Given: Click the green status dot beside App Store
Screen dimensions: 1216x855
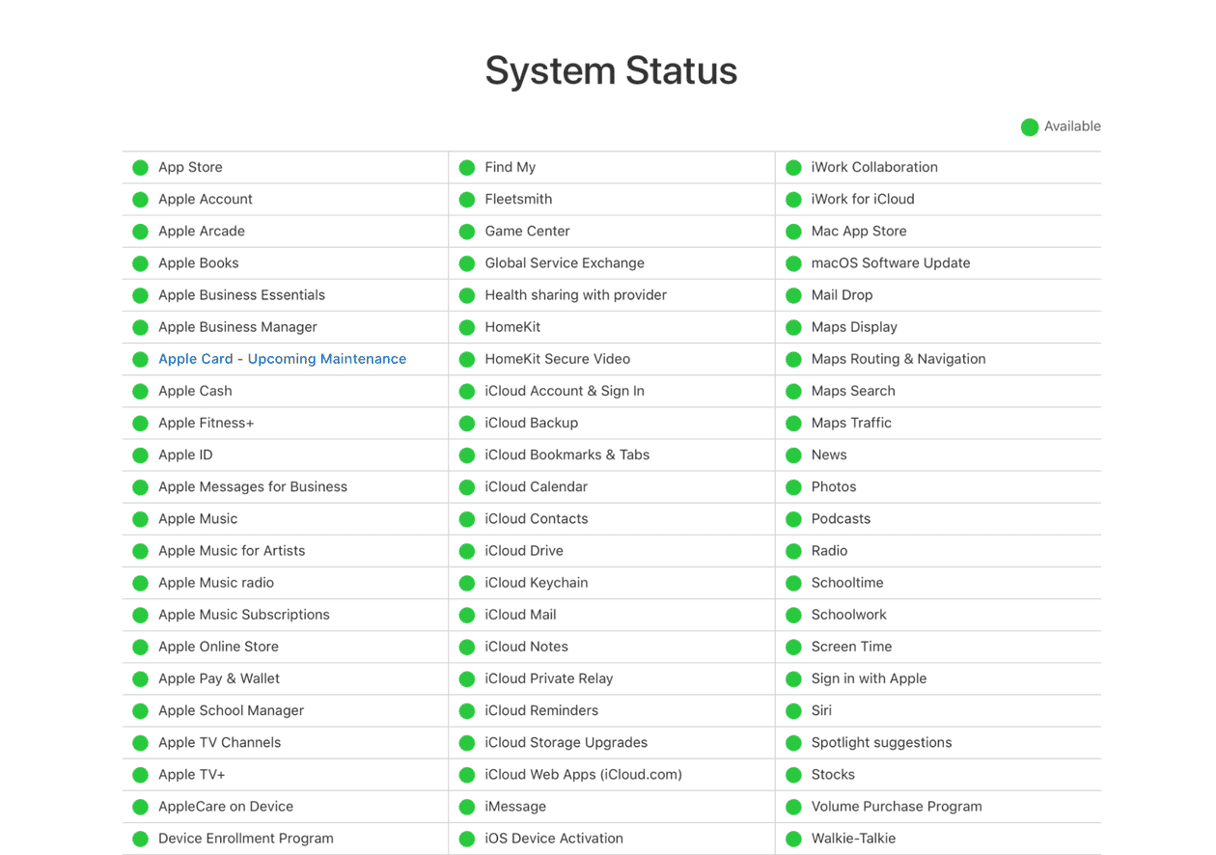Looking at the screenshot, I should pyautogui.click(x=140, y=168).
